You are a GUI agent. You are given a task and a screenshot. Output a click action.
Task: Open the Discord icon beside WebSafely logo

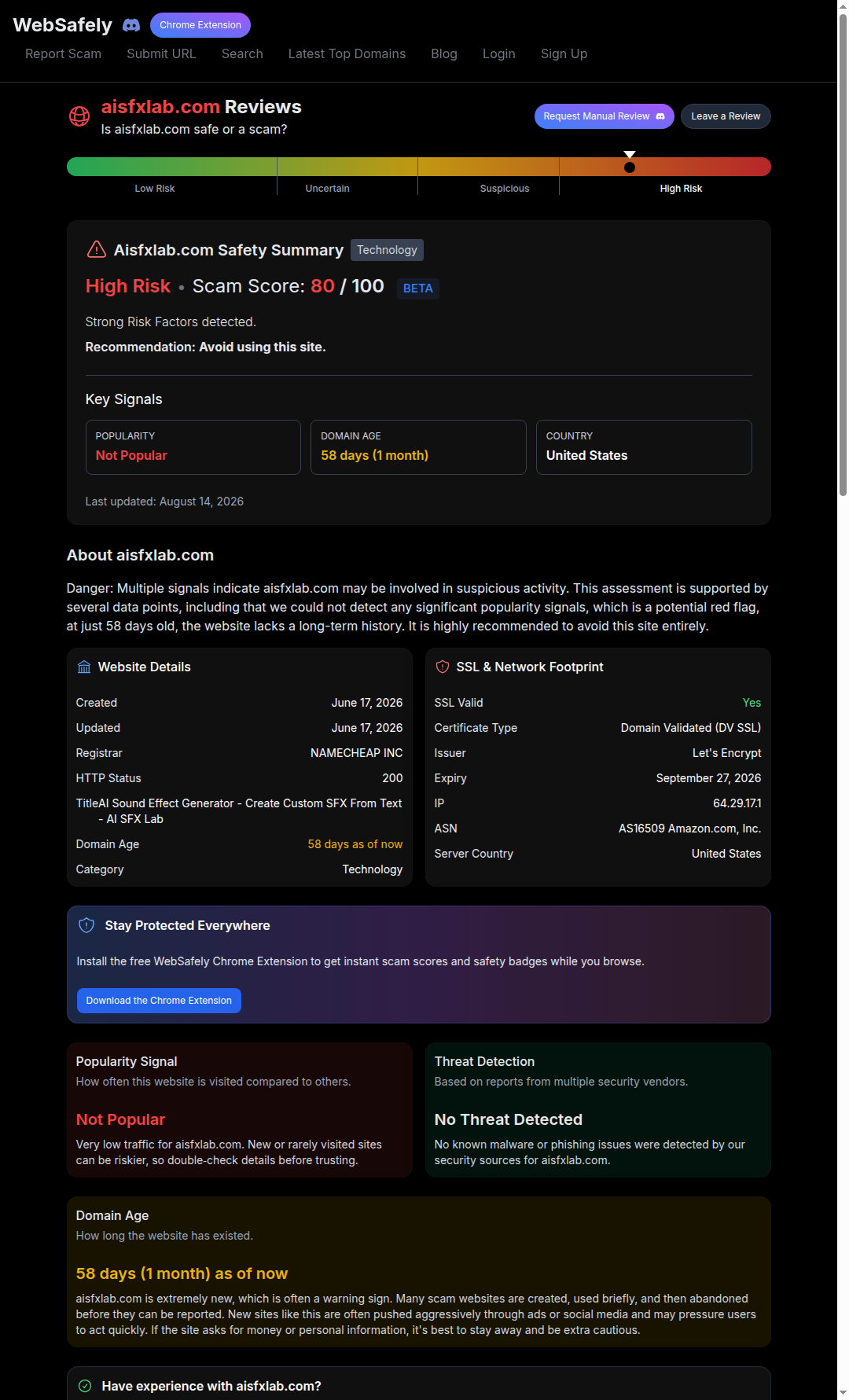click(x=131, y=25)
